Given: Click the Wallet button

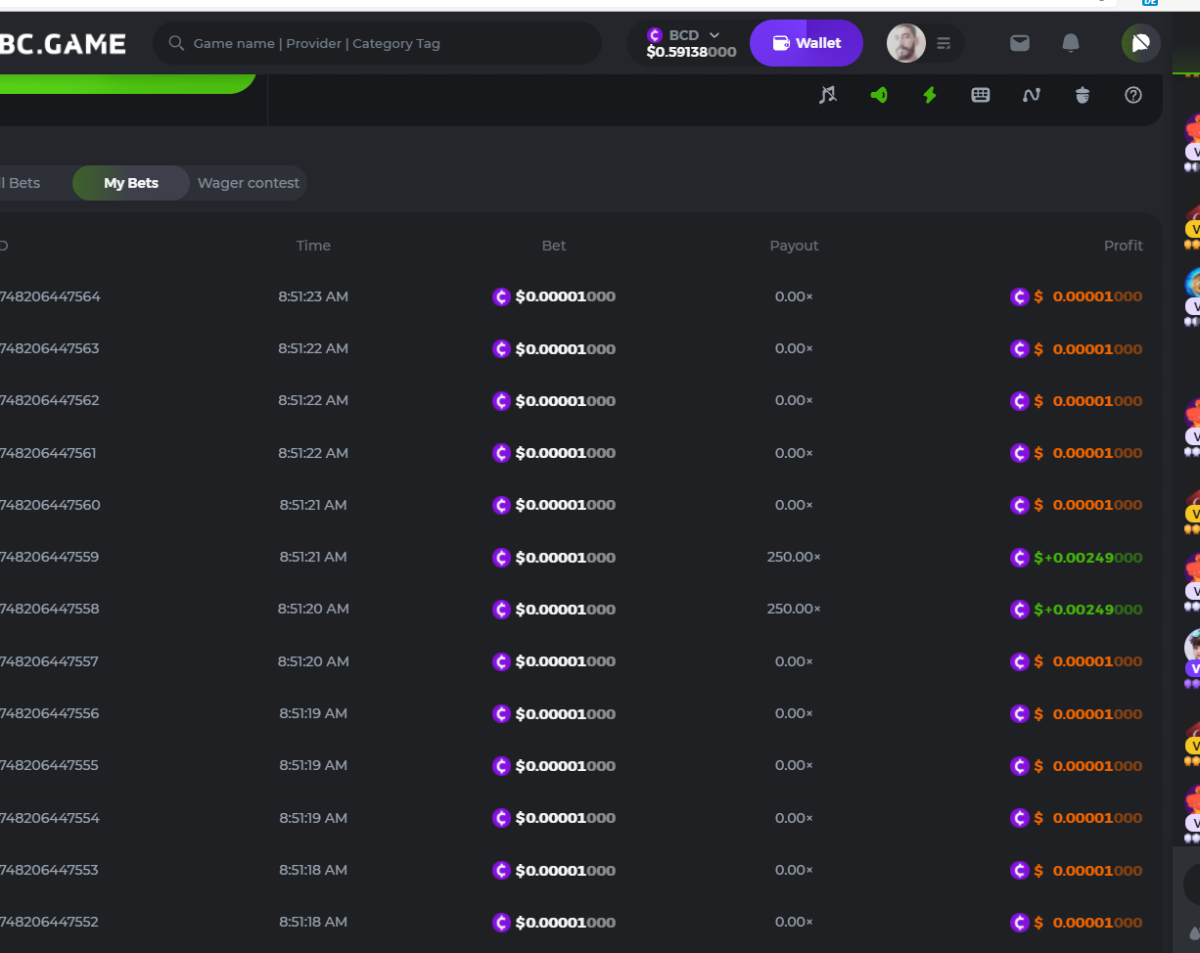Looking at the screenshot, I should coord(806,43).
